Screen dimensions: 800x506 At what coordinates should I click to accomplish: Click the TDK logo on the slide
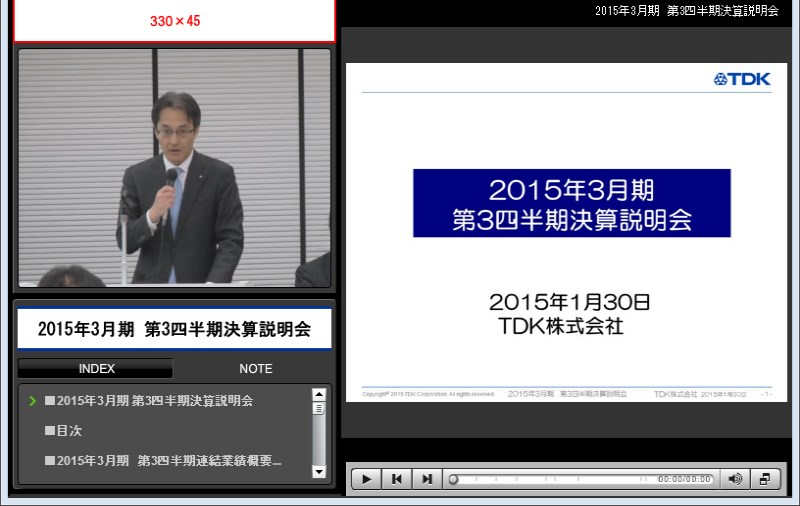coord(742,79)
